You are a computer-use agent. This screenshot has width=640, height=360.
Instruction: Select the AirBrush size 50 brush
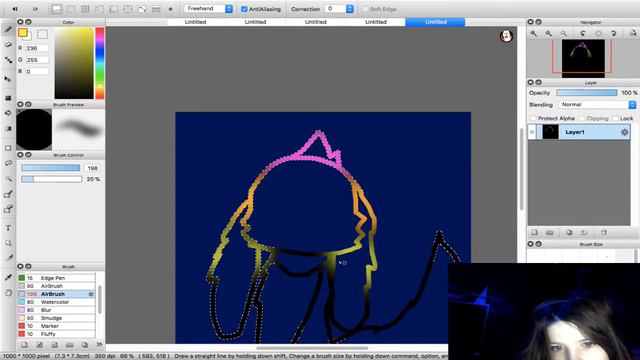pyautogui.click(x=56, y=286)
